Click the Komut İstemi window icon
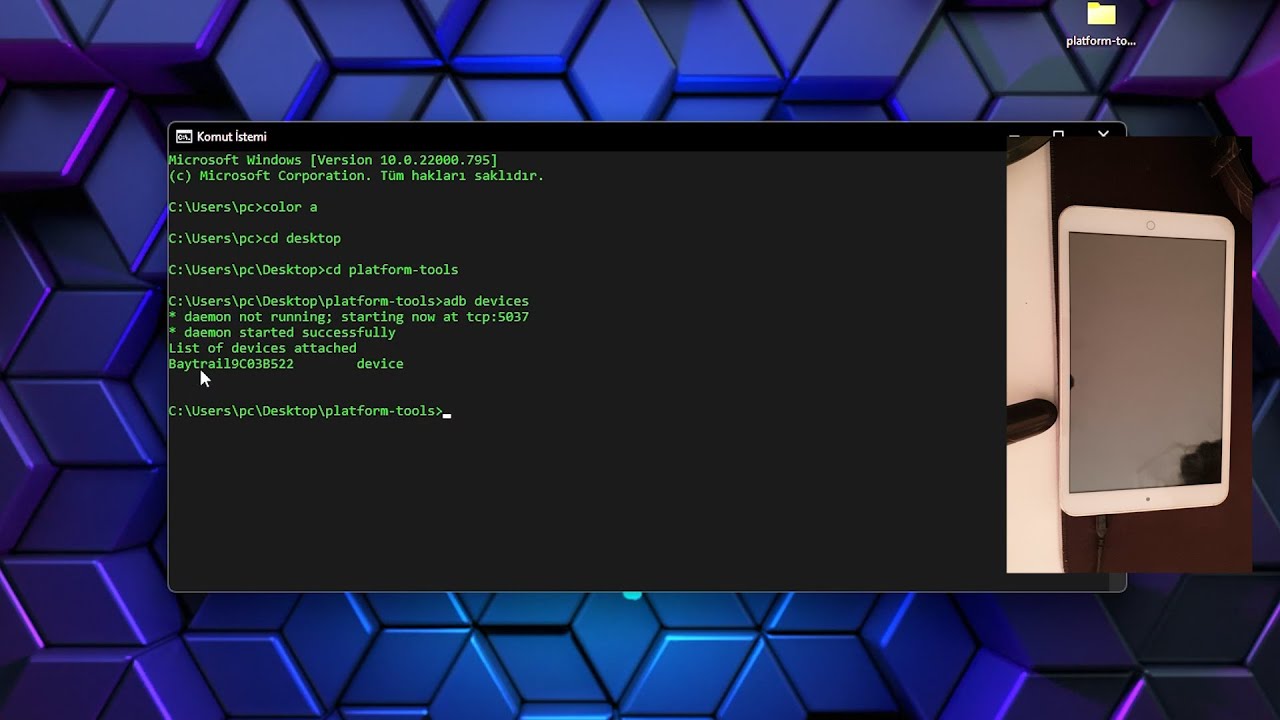This screenshot has width=1280, height=720. (184, 137)
